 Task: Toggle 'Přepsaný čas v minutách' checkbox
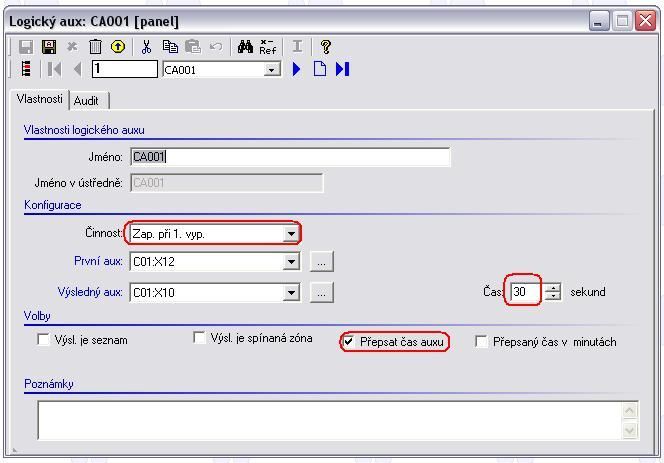pos(481,342)
